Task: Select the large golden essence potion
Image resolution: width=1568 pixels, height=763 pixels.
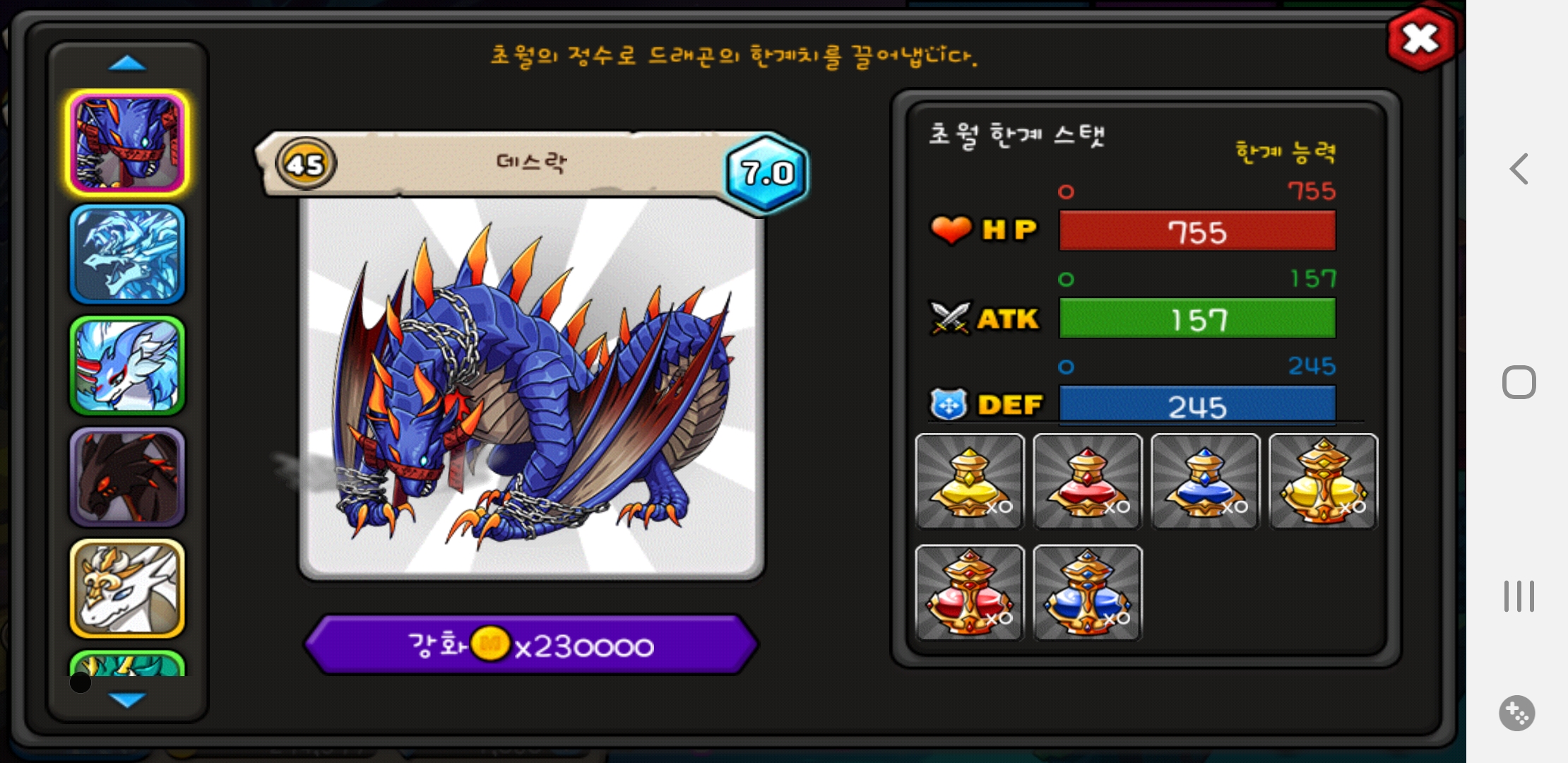Action: click(1324, 481)
